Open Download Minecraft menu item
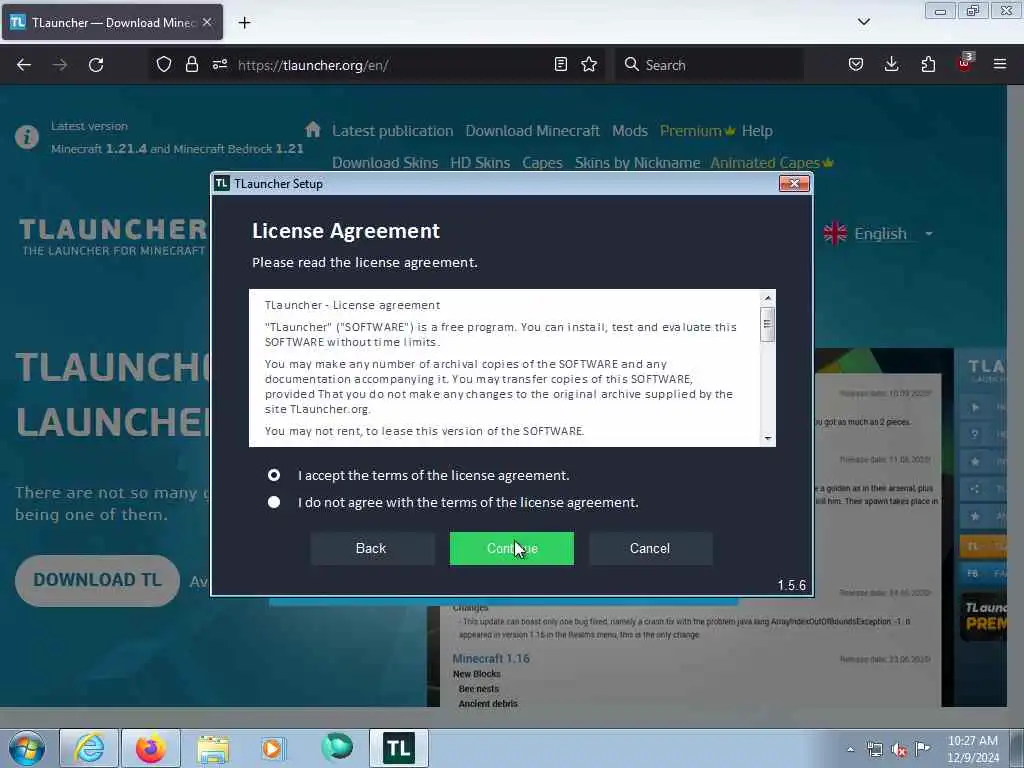1024x768 pixels. [x=532, y=131]
